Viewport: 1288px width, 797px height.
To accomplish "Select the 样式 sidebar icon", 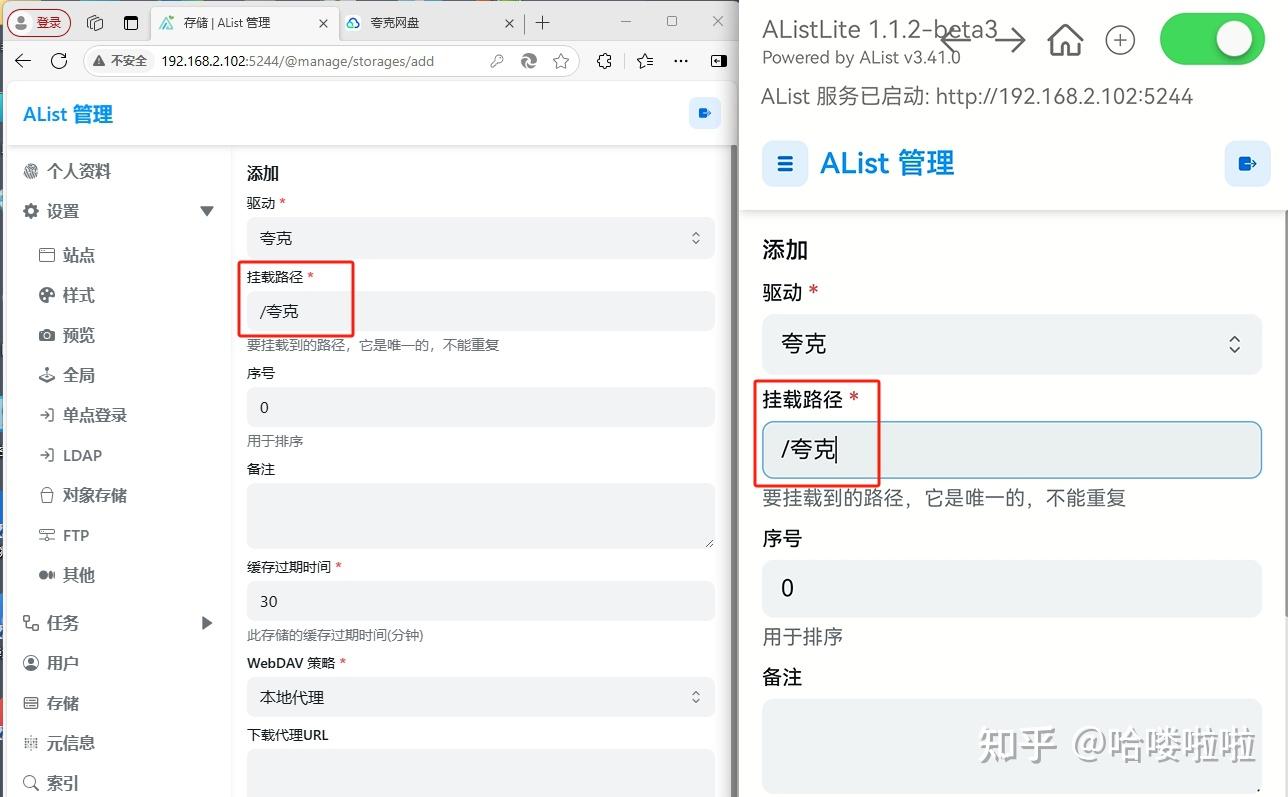I will coord(68,295).
